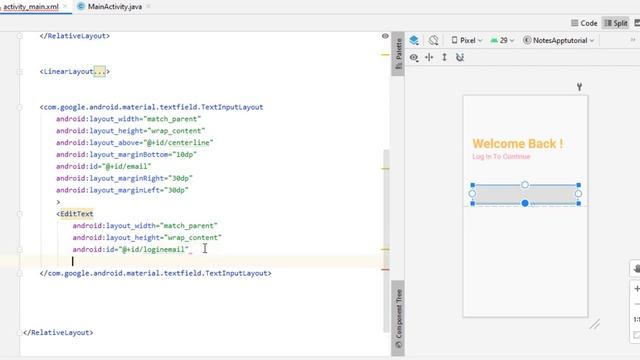Click the android:id="@+id/email" line
This screenshot has height=360, width=640.
pyautogui.click(x=104, y=167)
